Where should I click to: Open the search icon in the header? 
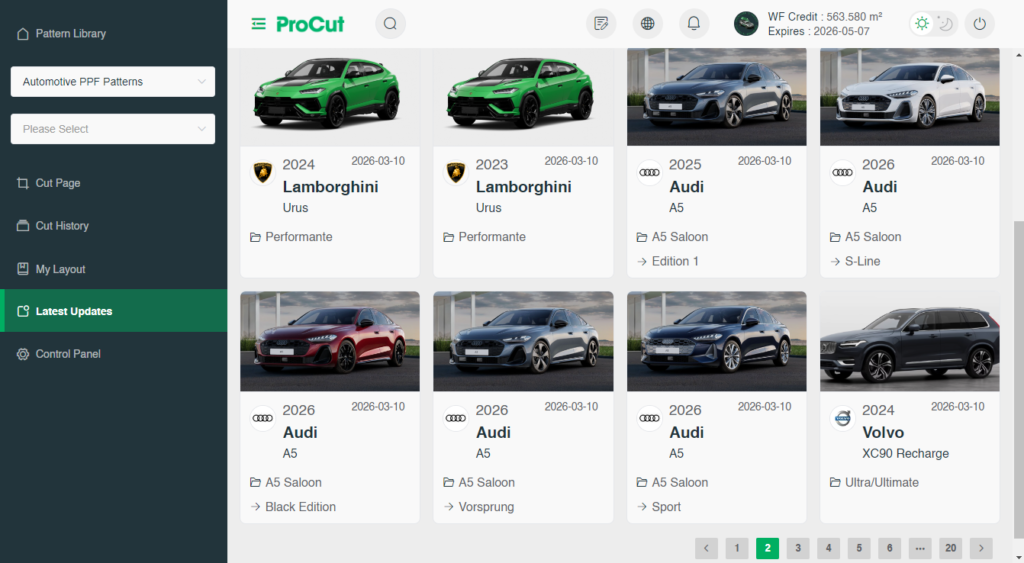point(391,24)
